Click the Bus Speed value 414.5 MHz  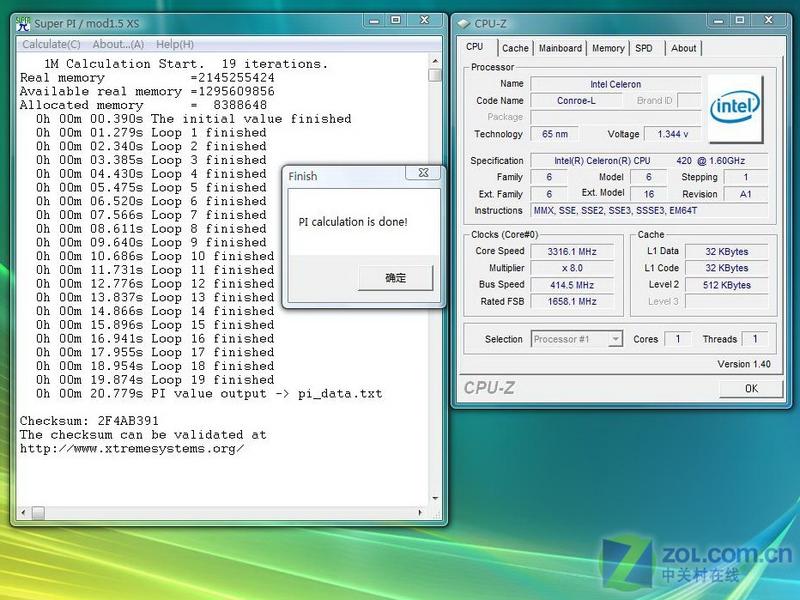point(572,285)
